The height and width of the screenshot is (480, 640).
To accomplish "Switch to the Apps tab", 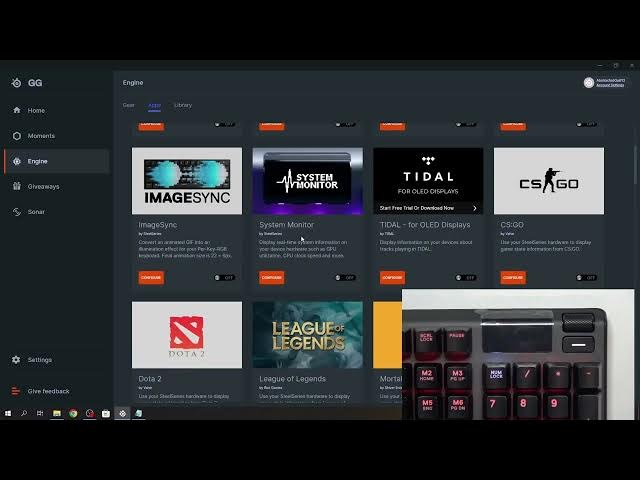I will coord(154,105).
